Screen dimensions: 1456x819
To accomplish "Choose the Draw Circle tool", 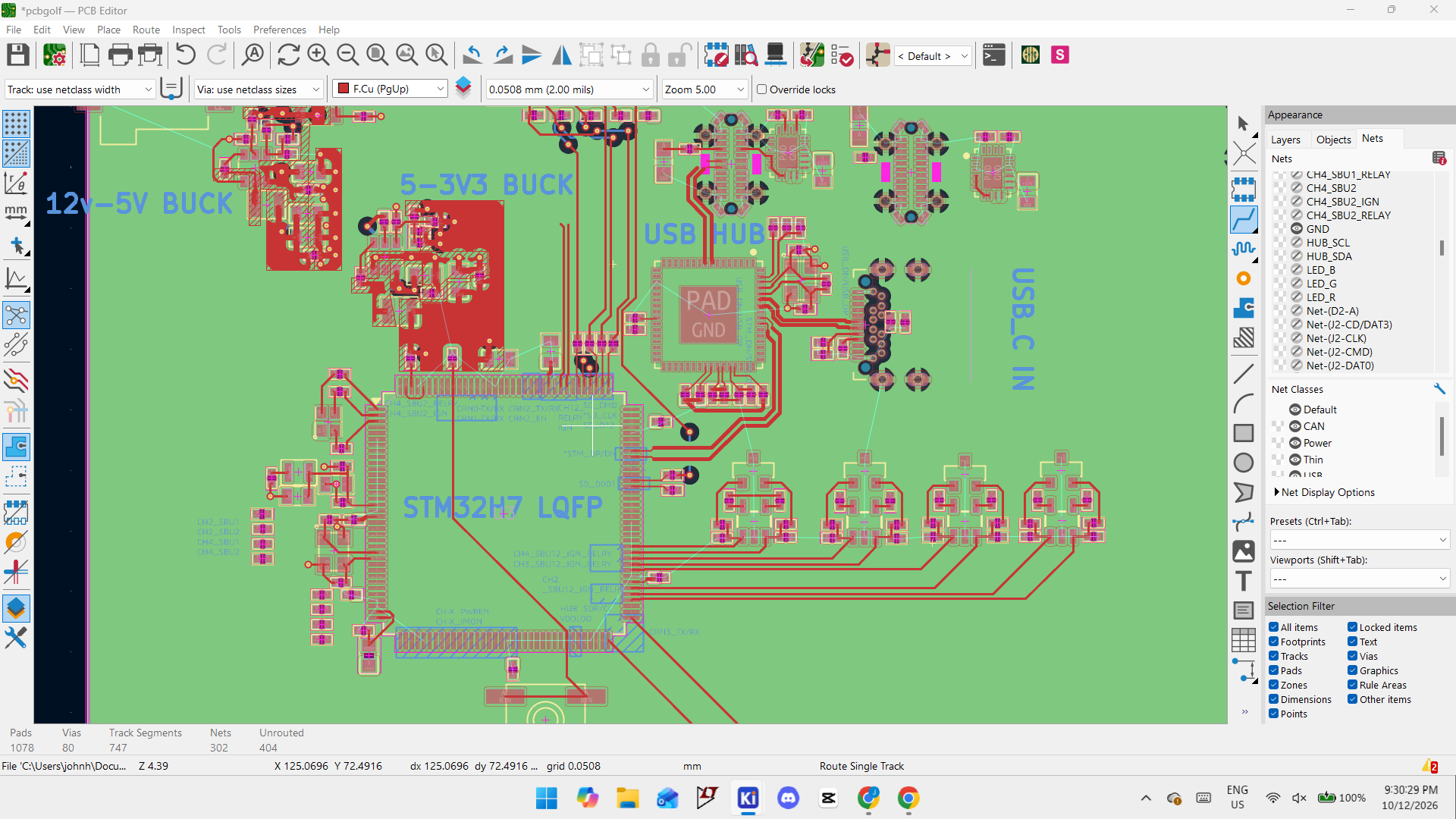I will pos(1244,463).
